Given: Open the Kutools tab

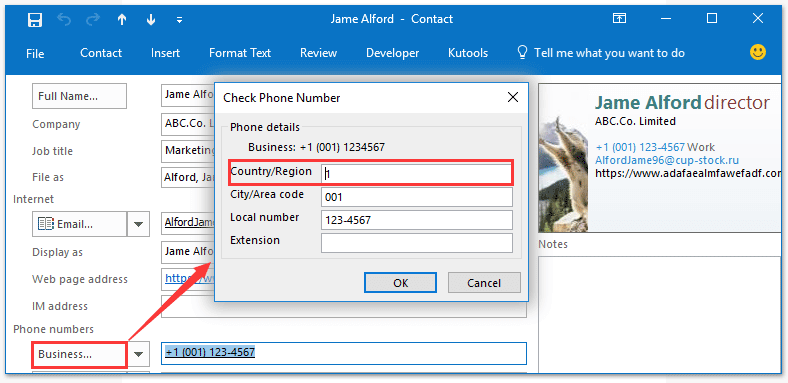Looking at the screenshot, I should [x=468, y=53].
